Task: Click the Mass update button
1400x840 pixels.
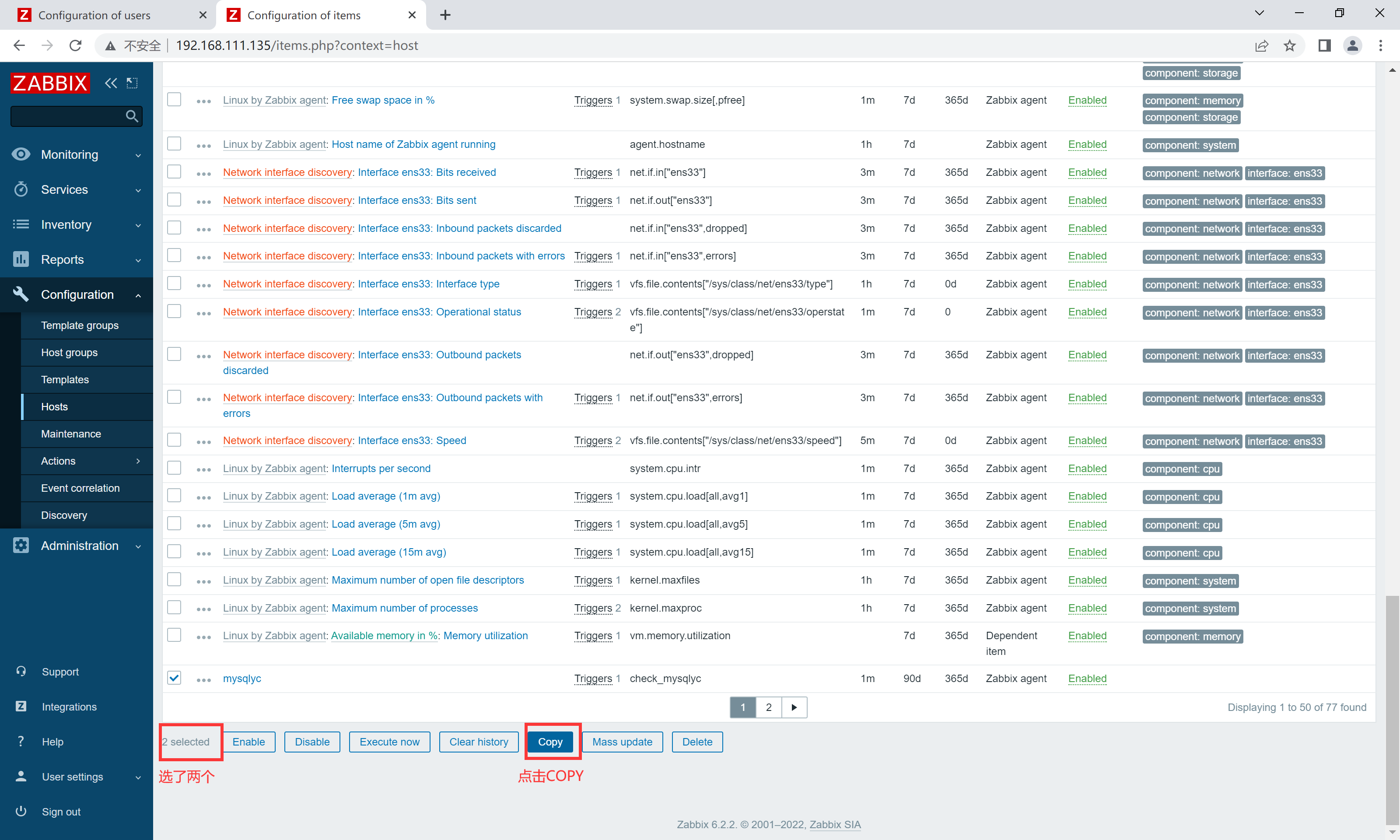Action: click(622, 742)
